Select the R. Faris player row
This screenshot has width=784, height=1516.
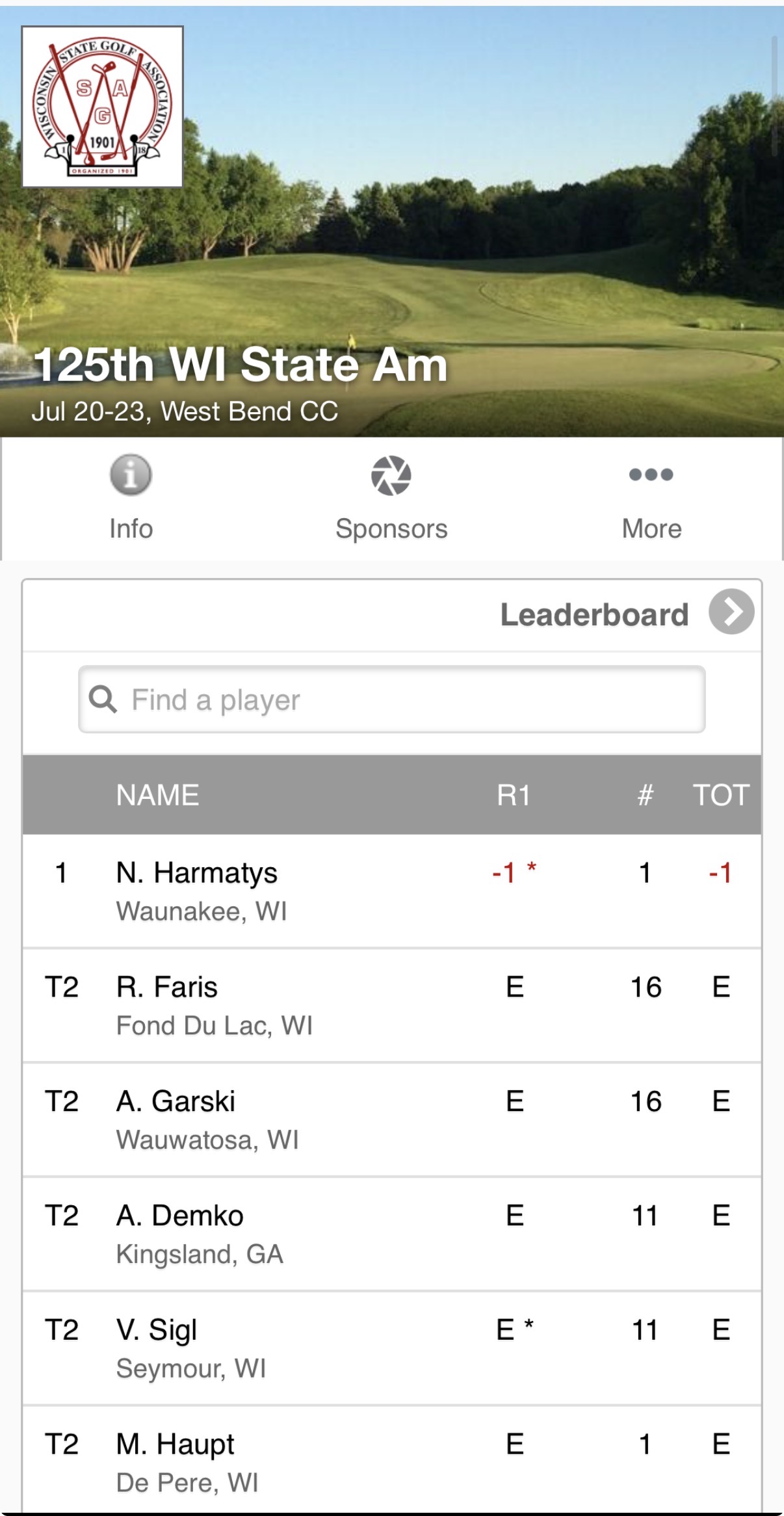tap(392, 1005)
